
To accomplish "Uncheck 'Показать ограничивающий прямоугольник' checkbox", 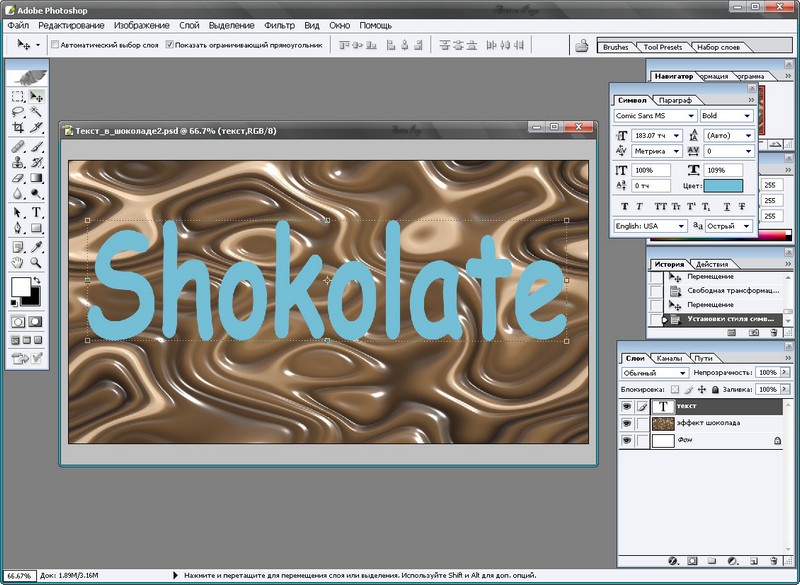I will click(x=169, y=45).
